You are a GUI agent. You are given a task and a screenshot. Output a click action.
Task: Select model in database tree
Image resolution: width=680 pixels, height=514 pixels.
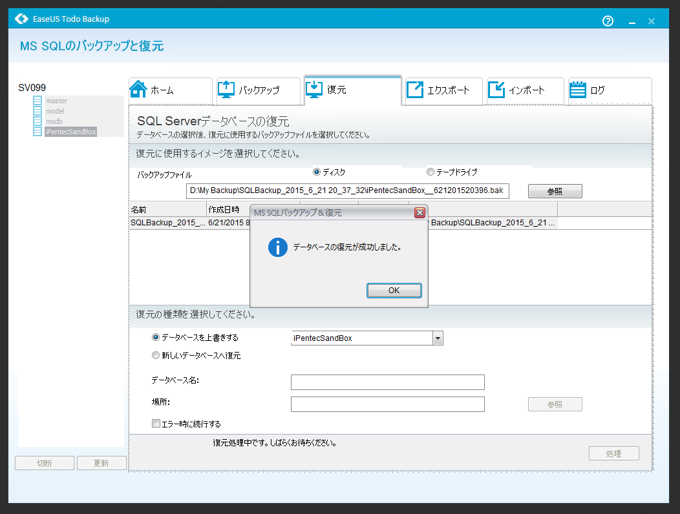tap(55, 111)
